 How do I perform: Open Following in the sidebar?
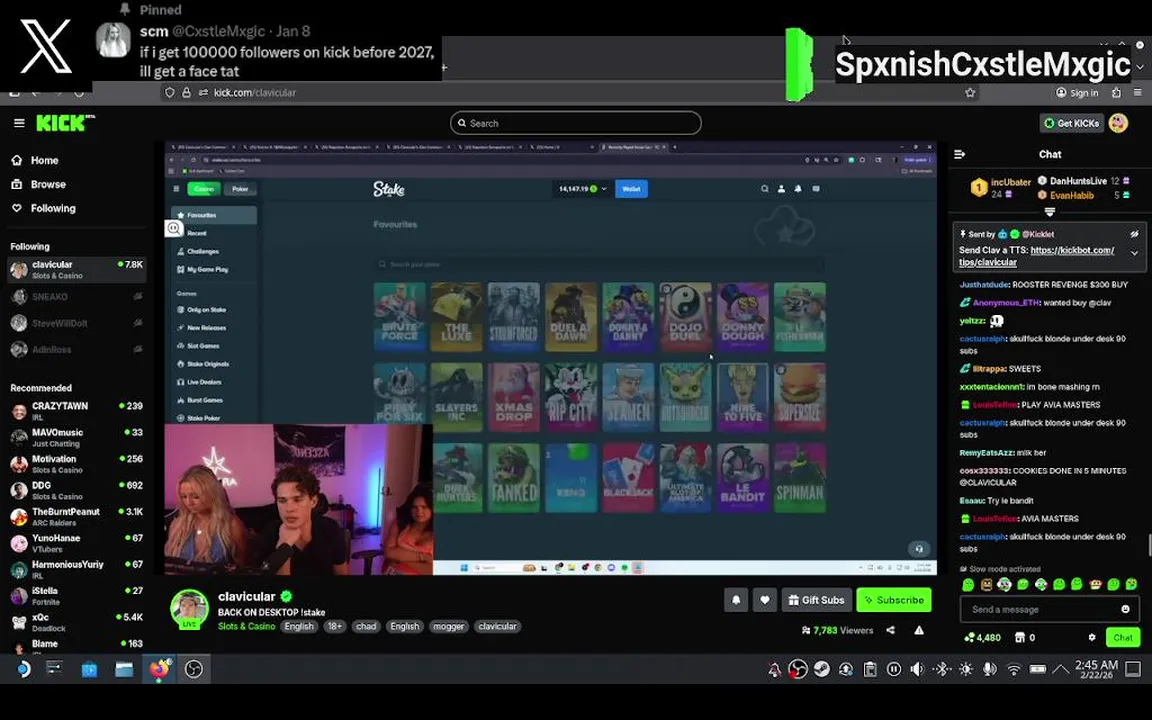pos(53,209)
